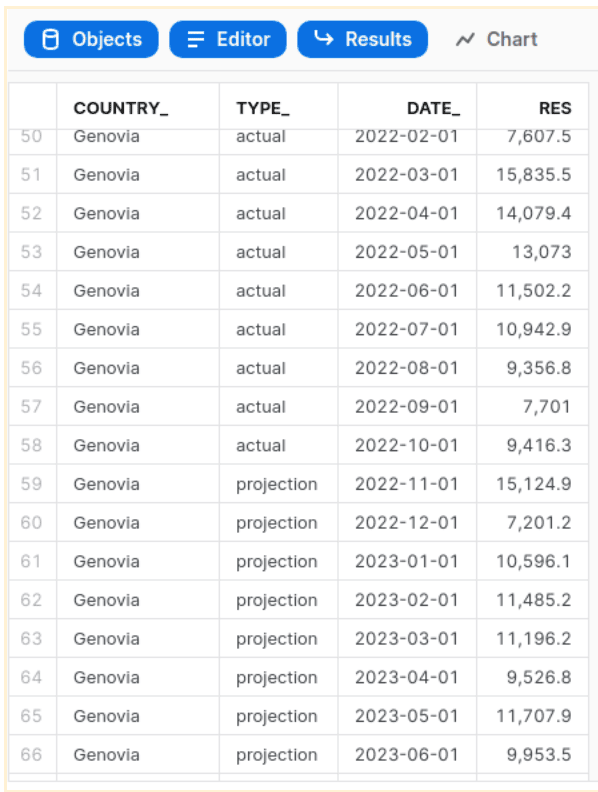The height and width of the screenshot is (792, 598).
Task: Click the lines icon in Editor button
Action: (195, 39)
